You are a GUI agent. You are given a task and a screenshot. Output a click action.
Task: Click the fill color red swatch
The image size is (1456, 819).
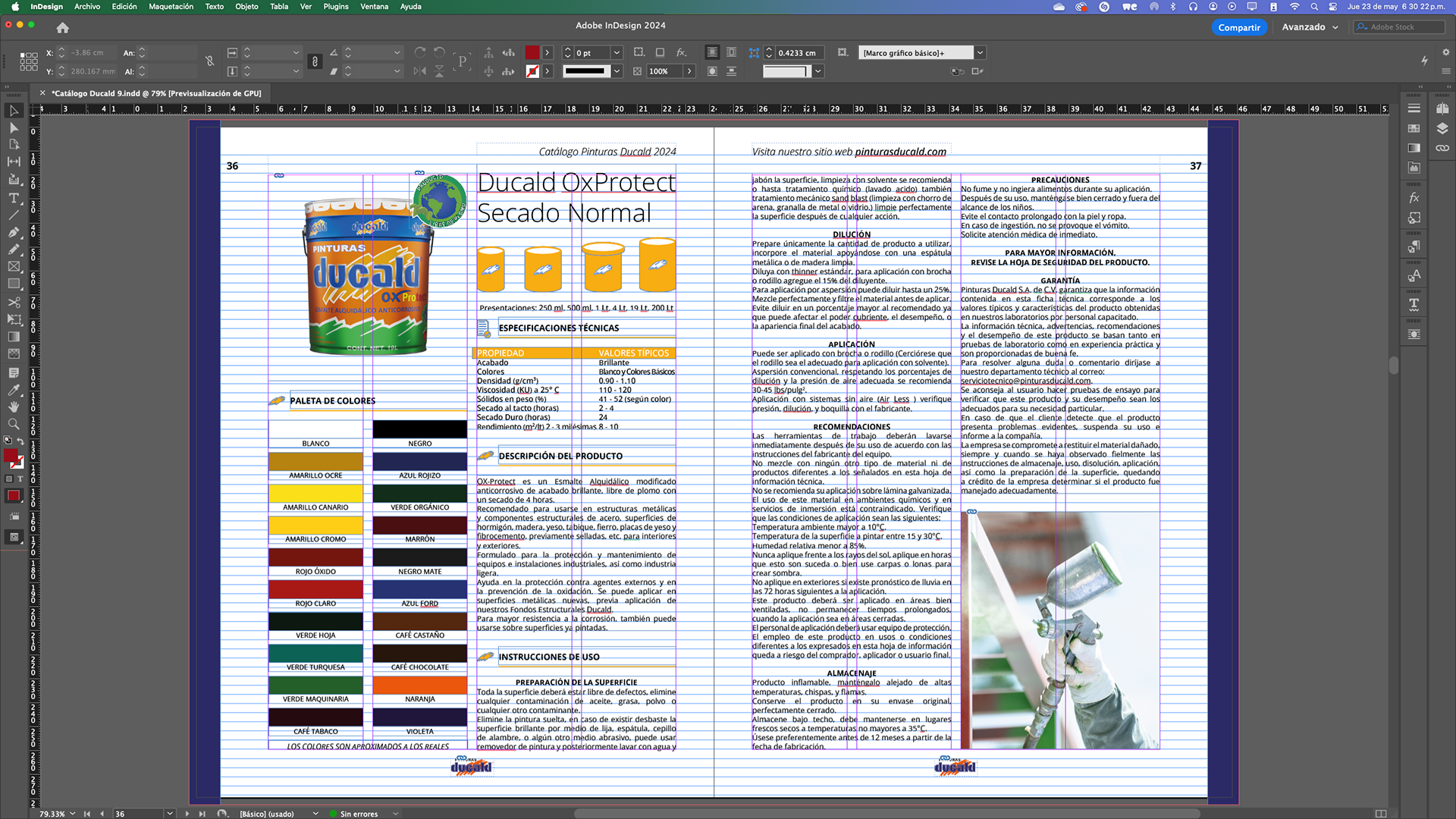pyautogui.click(x=532, y=53)
